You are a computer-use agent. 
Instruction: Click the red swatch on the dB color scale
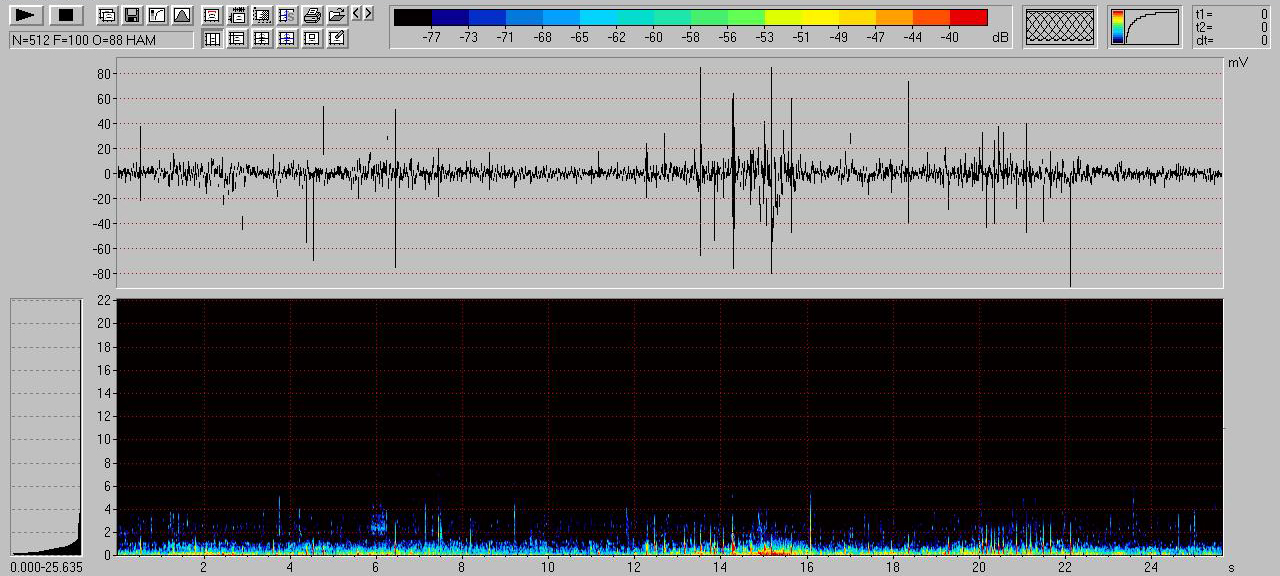(x=968, y=17)
